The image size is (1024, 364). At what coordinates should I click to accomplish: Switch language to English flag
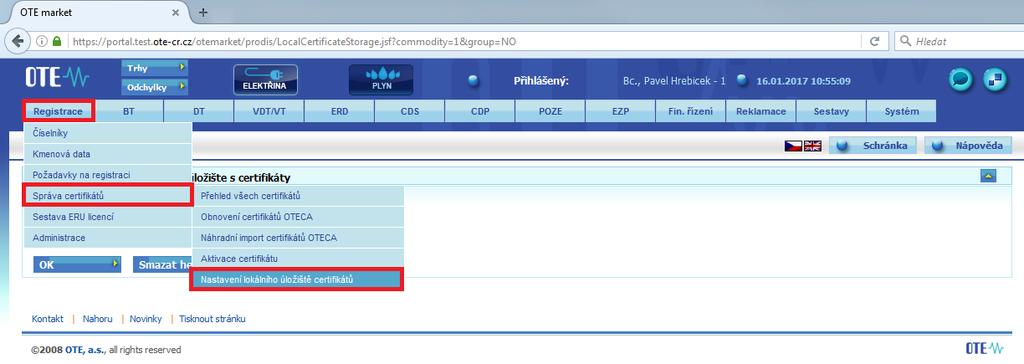(813, 146)
